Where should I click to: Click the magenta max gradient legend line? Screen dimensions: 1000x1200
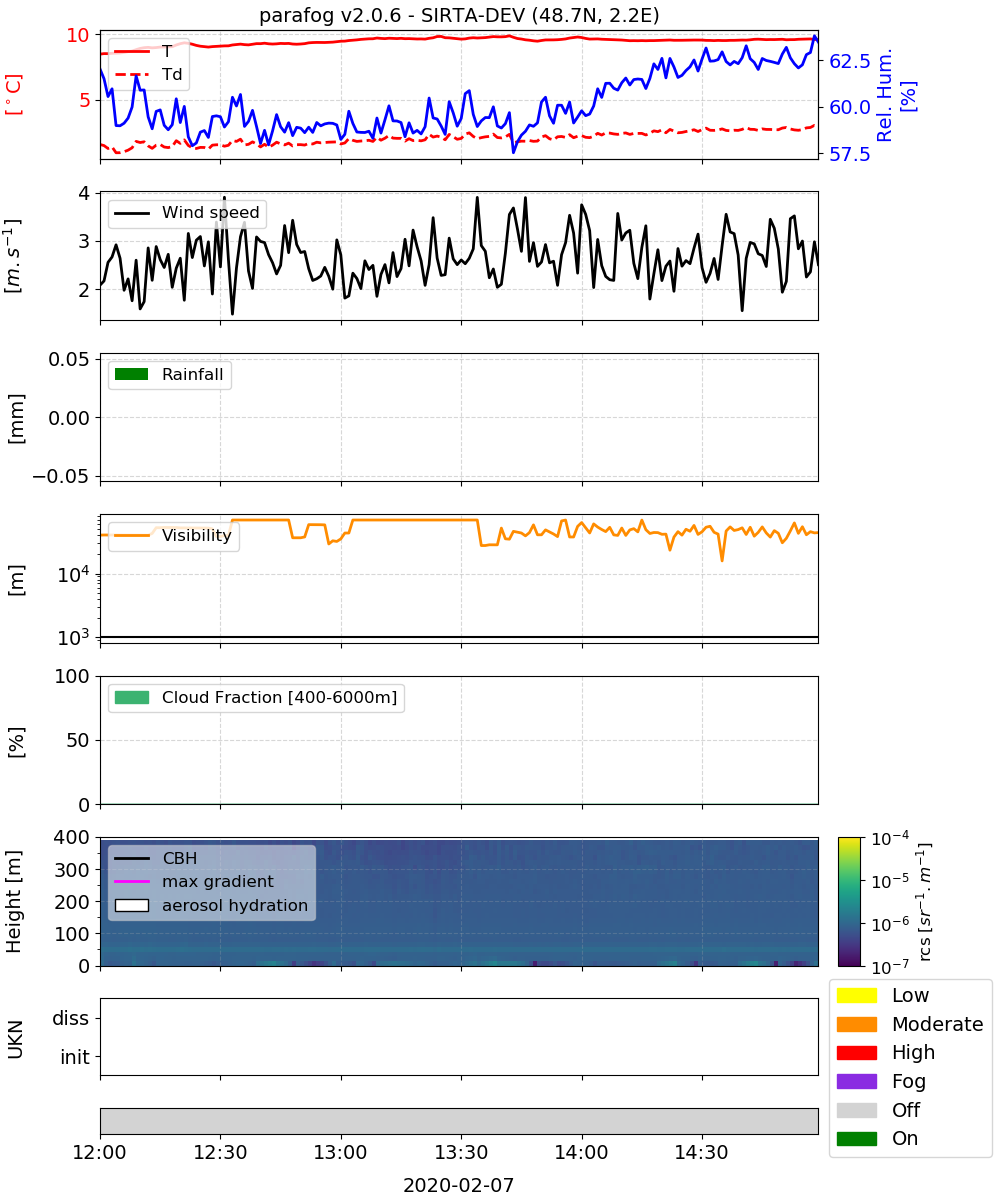click(x=131, y=882)
